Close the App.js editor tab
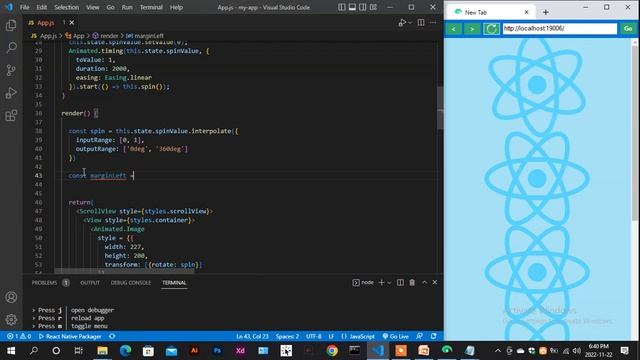 72,22
